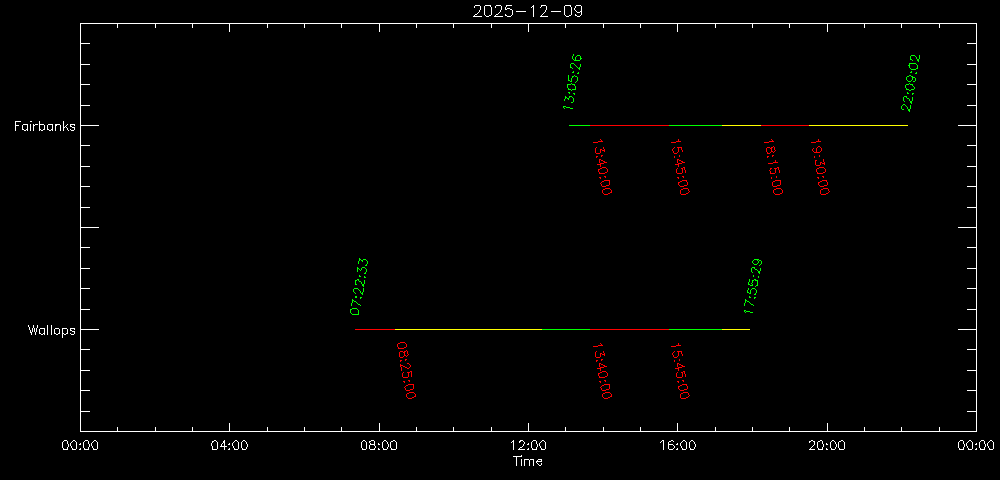
Task: Pick the red 13:40:00 marker under Wallops
Action: pos(601,371)
